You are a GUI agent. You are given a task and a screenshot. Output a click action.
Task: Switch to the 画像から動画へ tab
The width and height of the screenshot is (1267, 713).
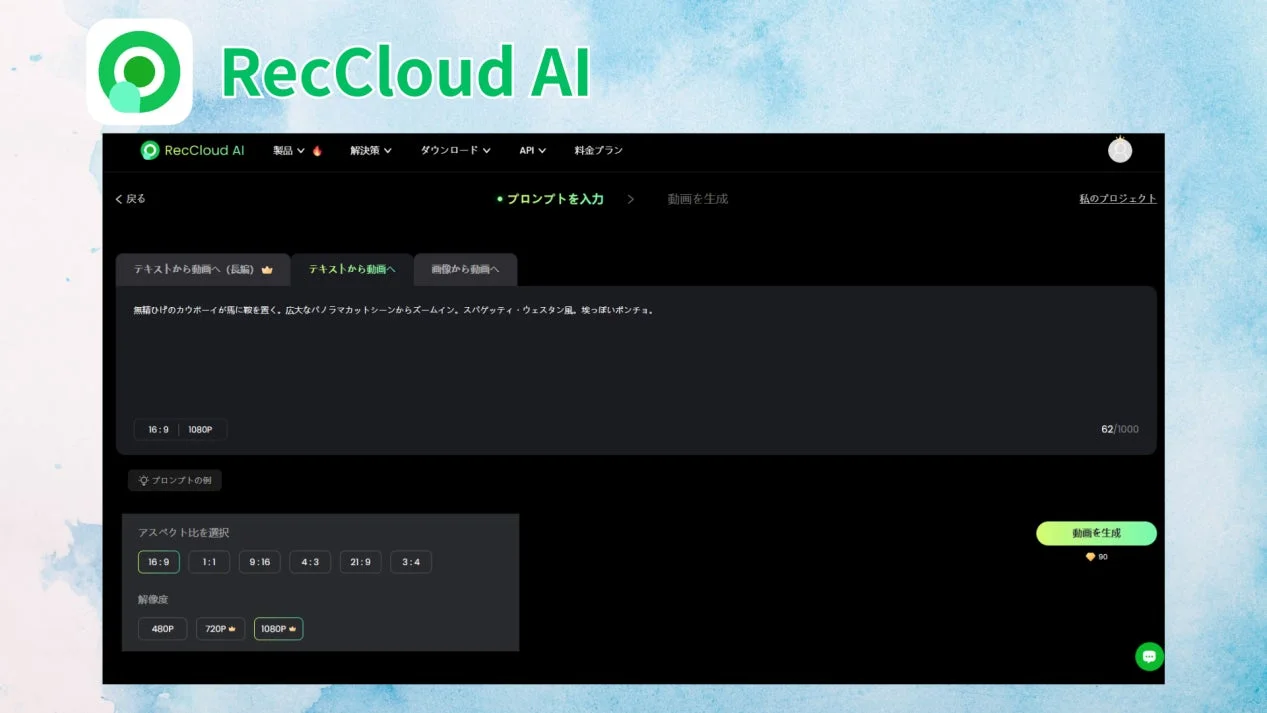click(x=465, y=269)
